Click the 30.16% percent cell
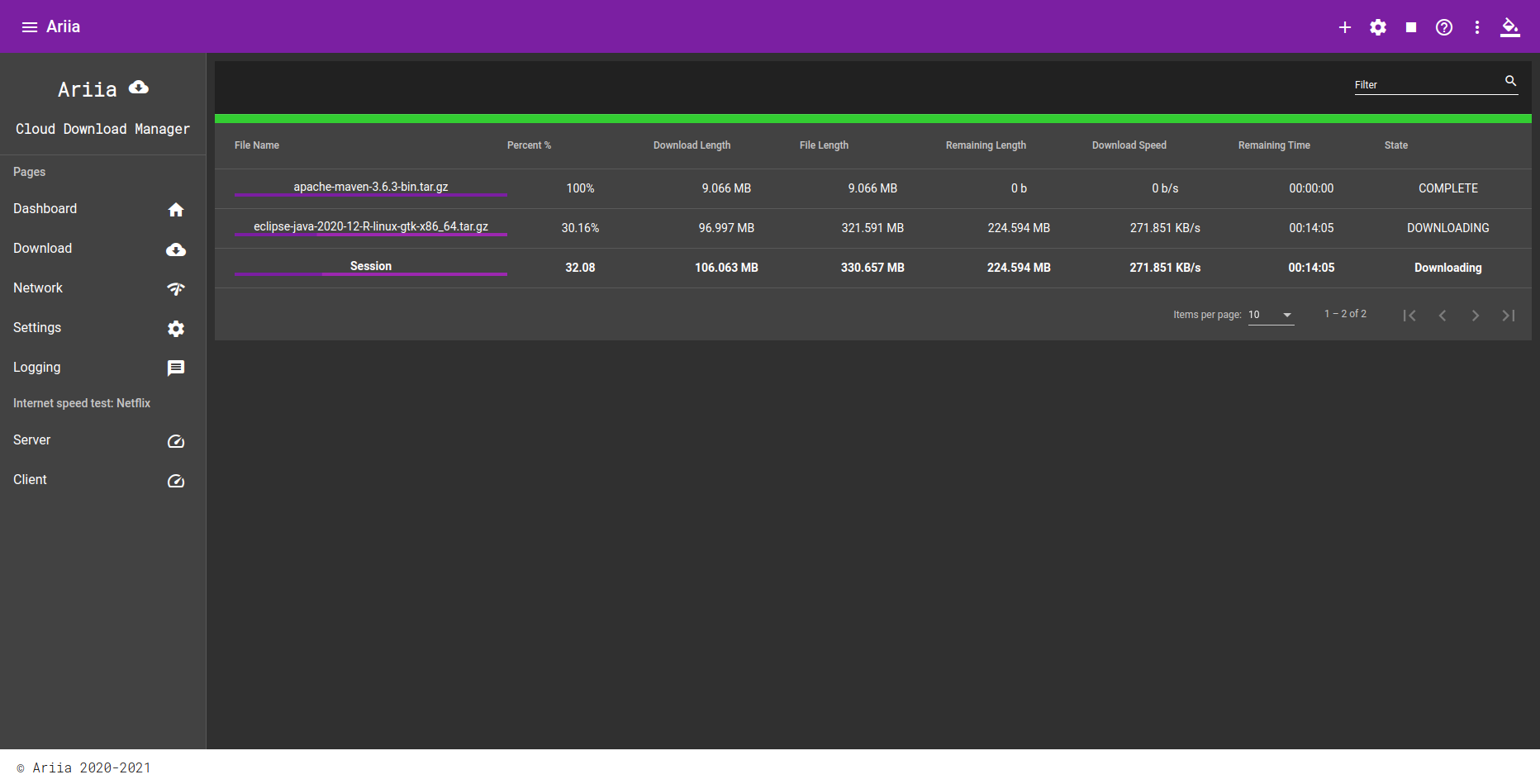Image resolution: width=1540 pixels, height=784 pixels. (x=580, y=228)
